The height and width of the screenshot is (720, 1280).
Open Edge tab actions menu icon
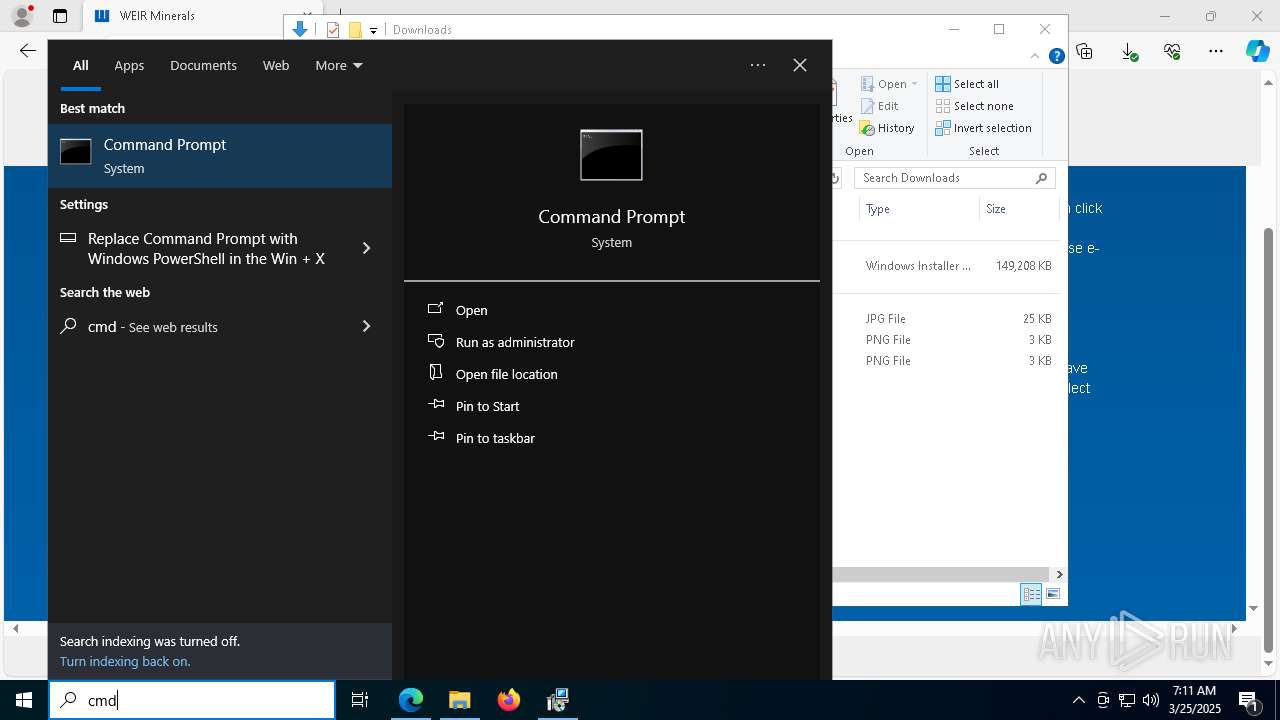tap(60, 16)
